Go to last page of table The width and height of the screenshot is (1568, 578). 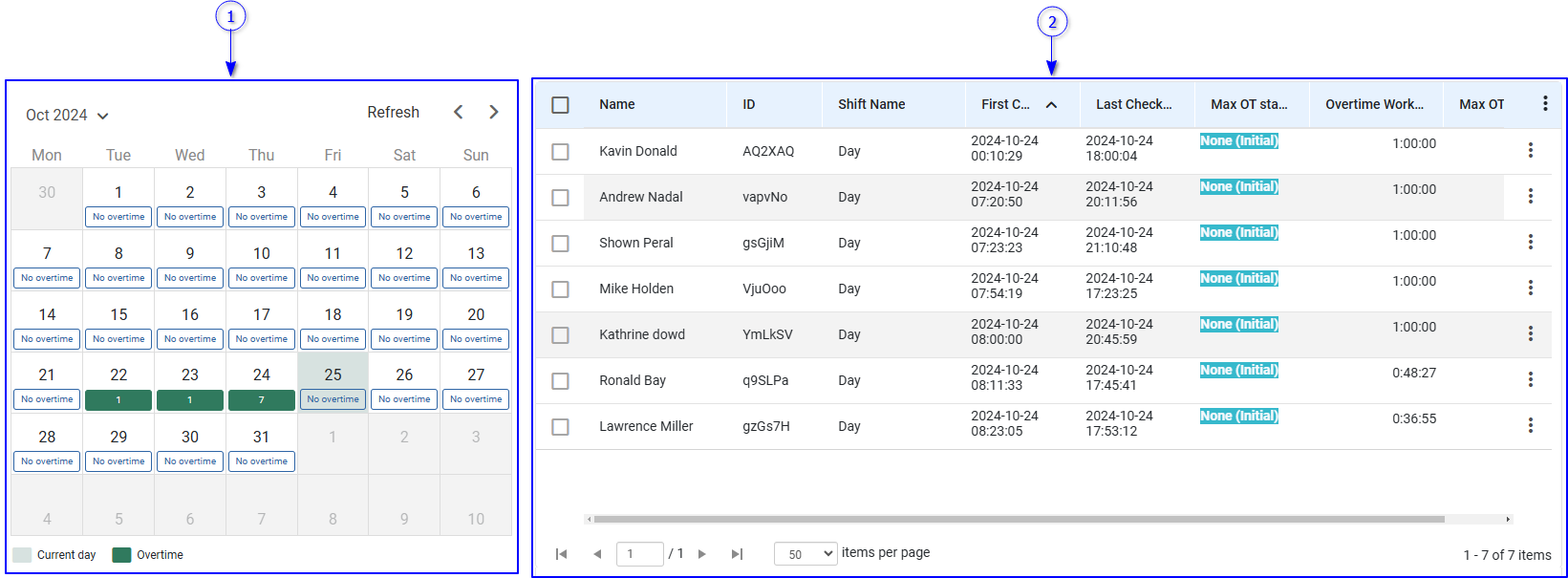(x=737, y=554)
